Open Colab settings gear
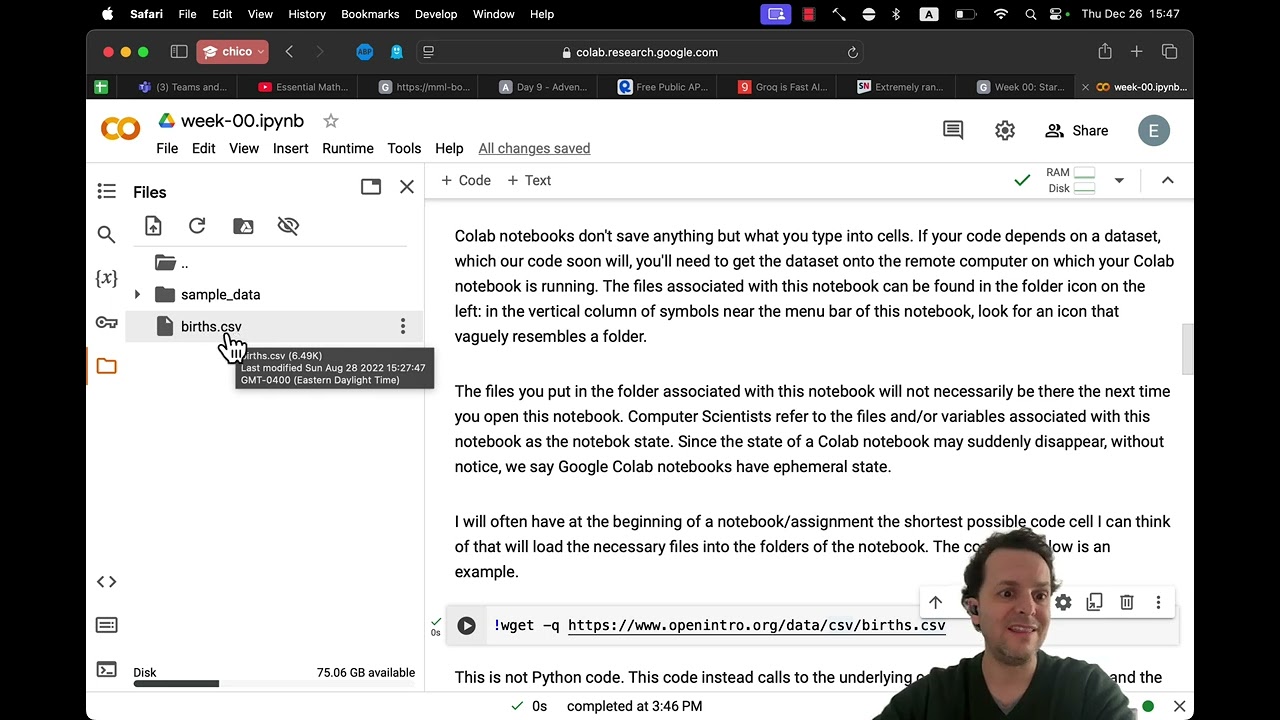 (1005, 130)
